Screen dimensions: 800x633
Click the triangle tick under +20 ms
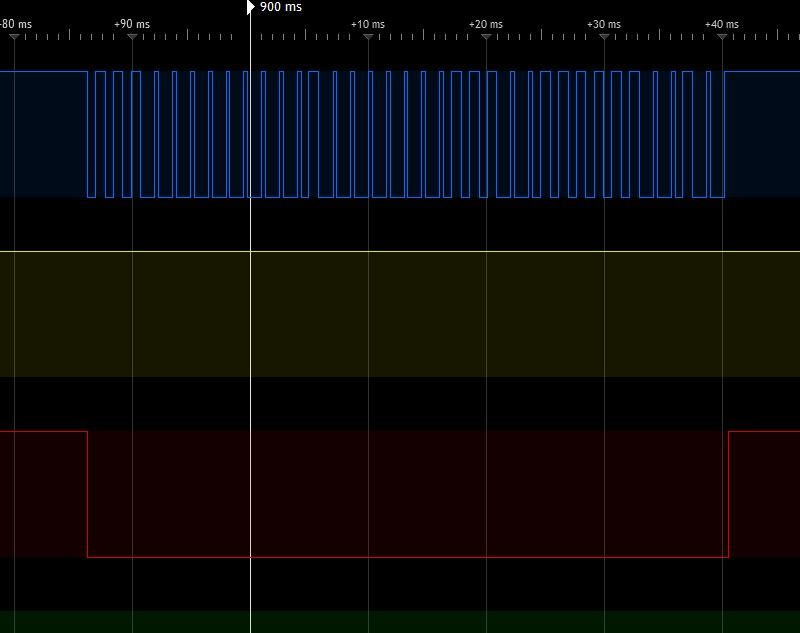click(486, 37)
